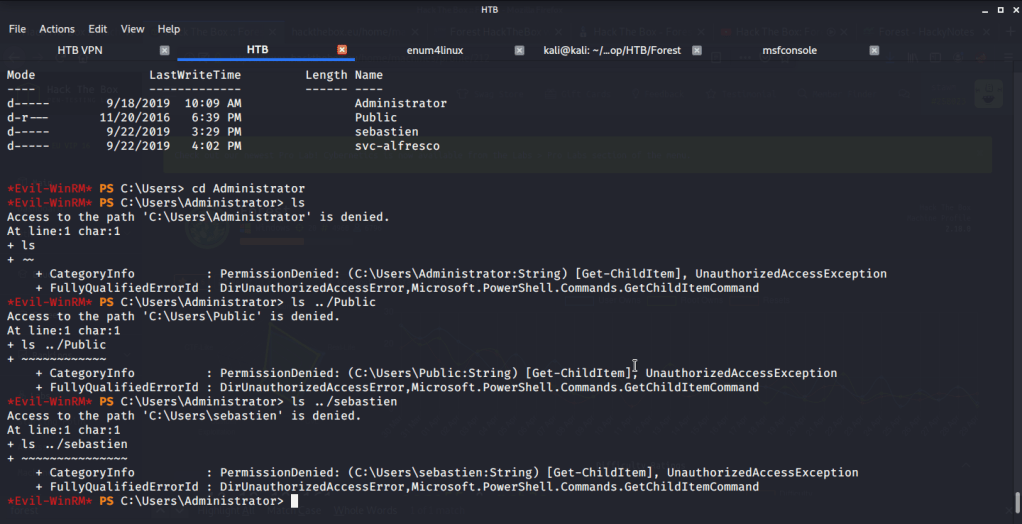This screenshot has width=1022, height=524.
Task: Click at the terminal prompt cursor
Action: (295, 501)
